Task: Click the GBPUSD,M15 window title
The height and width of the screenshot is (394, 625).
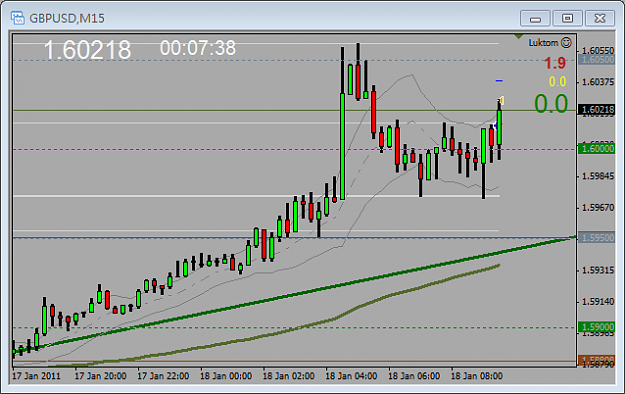Action: pyautogui.click(x=67, y=18)
